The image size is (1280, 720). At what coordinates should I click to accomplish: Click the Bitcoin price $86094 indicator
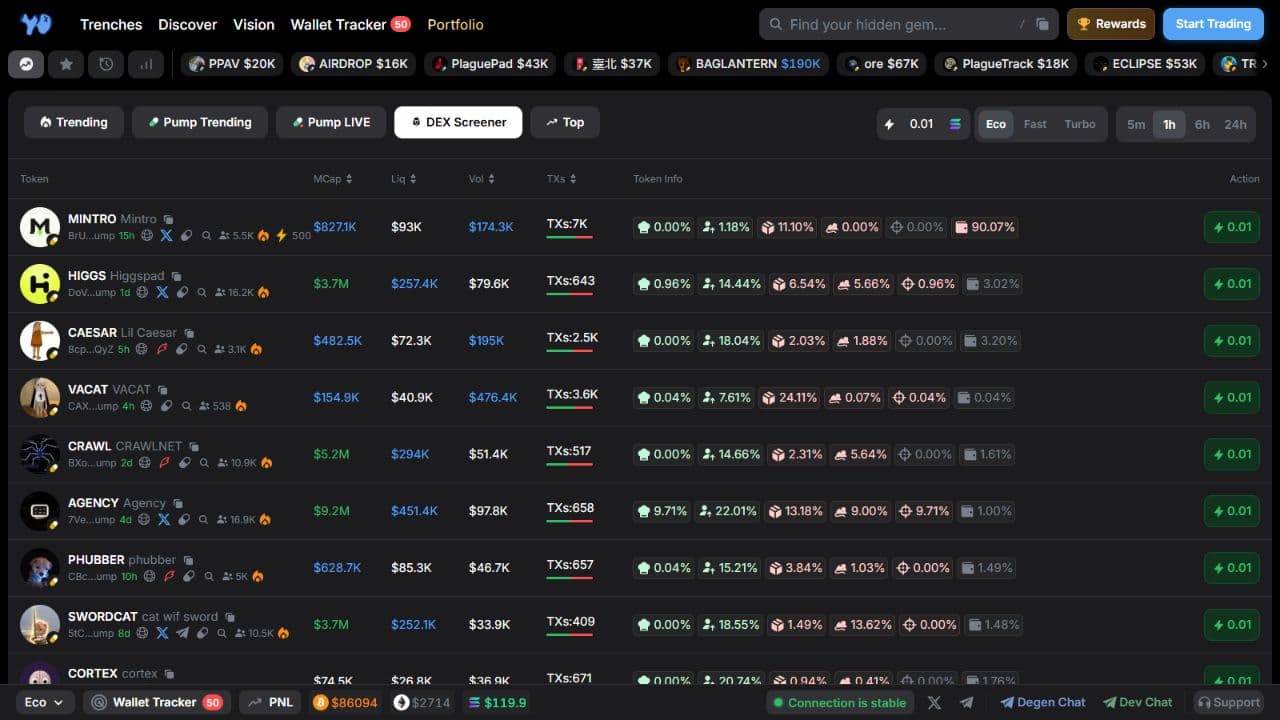pos(345,703)
